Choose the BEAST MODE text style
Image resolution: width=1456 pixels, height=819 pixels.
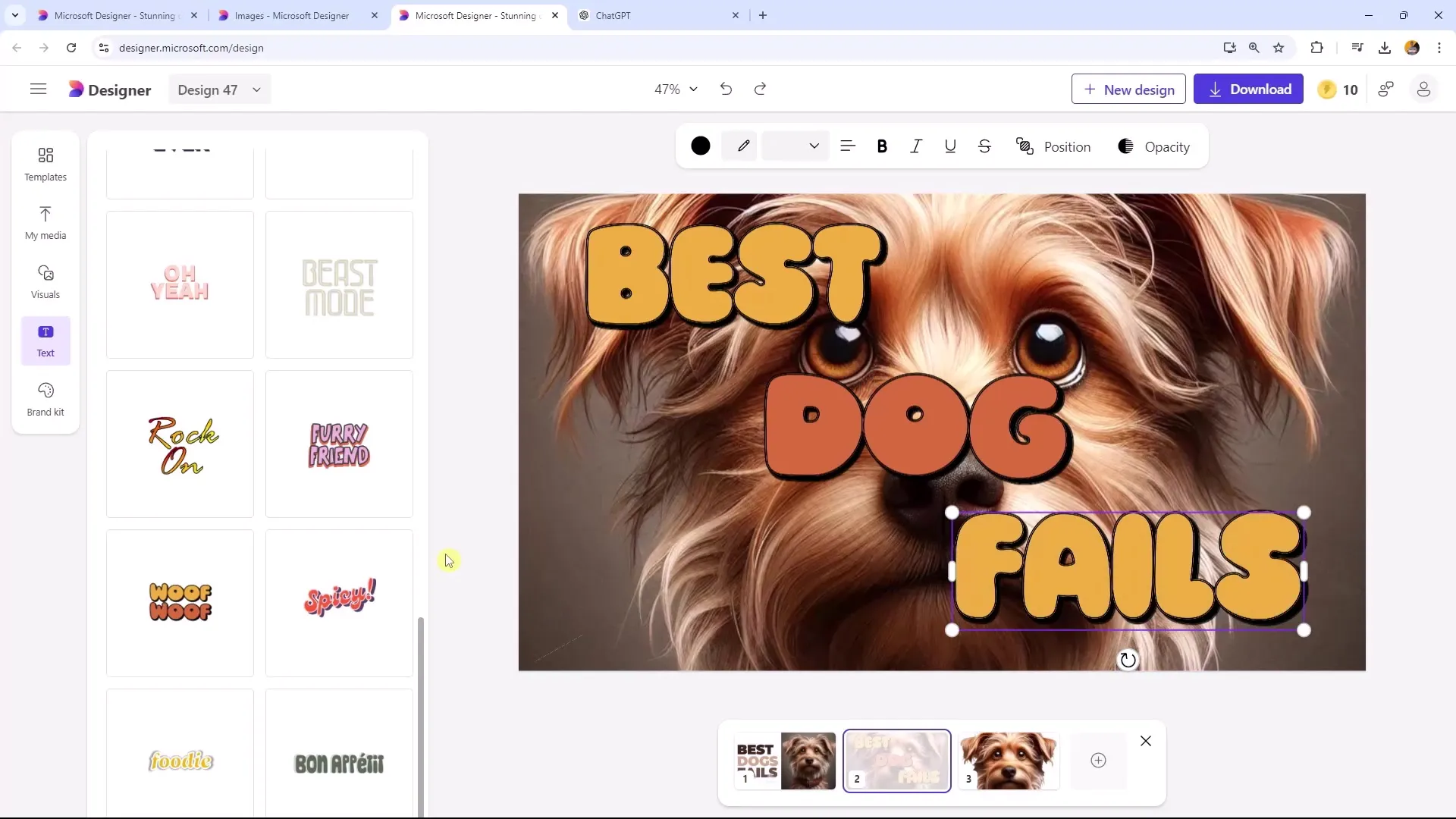[x=339, y=284]
